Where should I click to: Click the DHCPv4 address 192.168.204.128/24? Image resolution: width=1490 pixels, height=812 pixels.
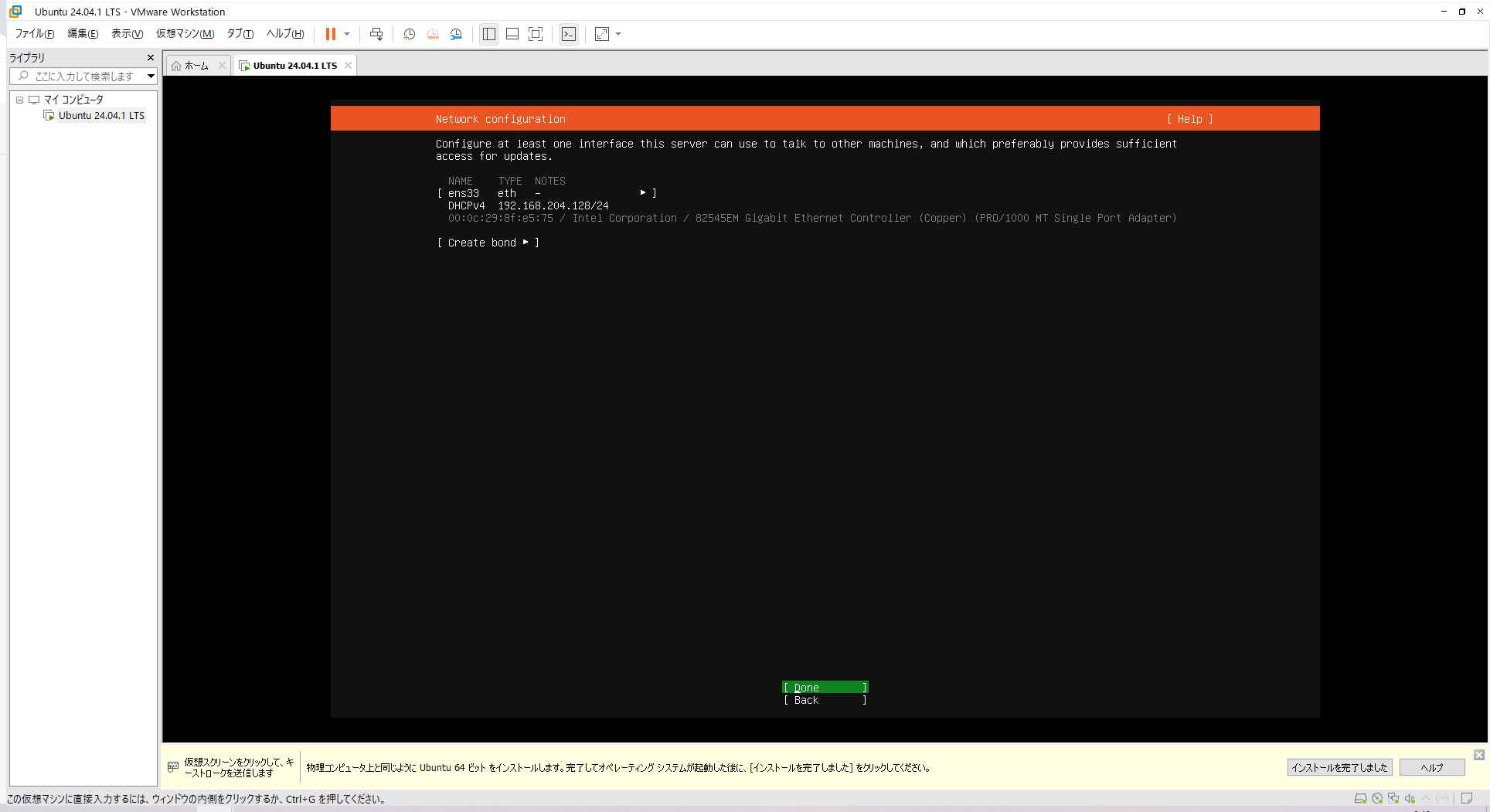553,206
